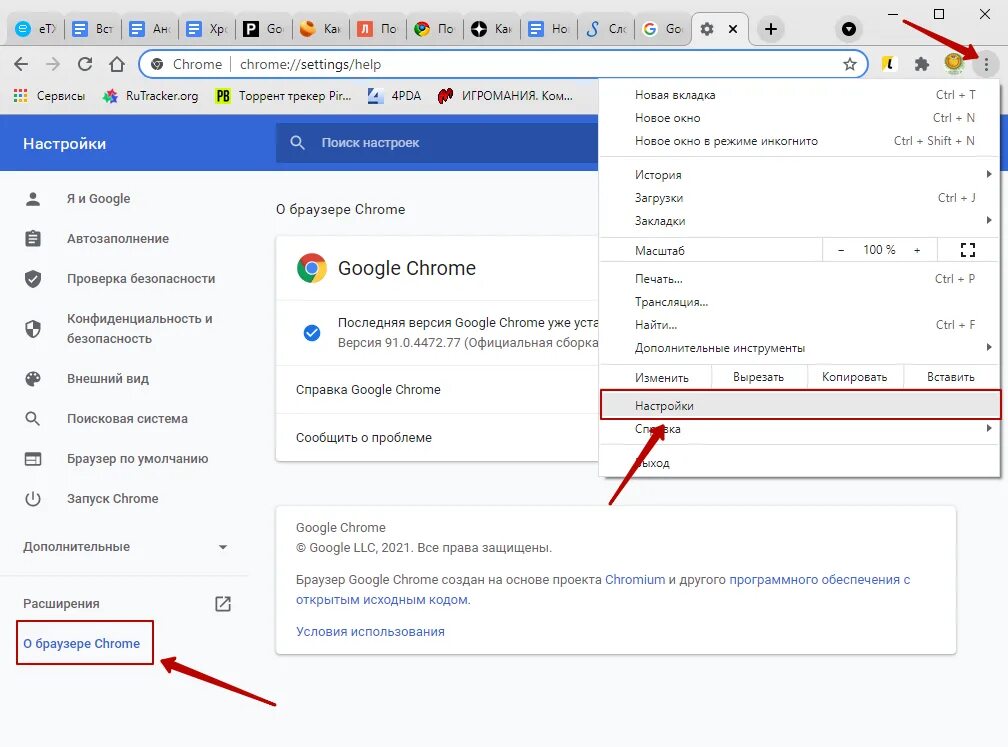The height and width of the screenshot is (747, 1008).
Task: Close the active Settings tab
Action: [732, 29]
